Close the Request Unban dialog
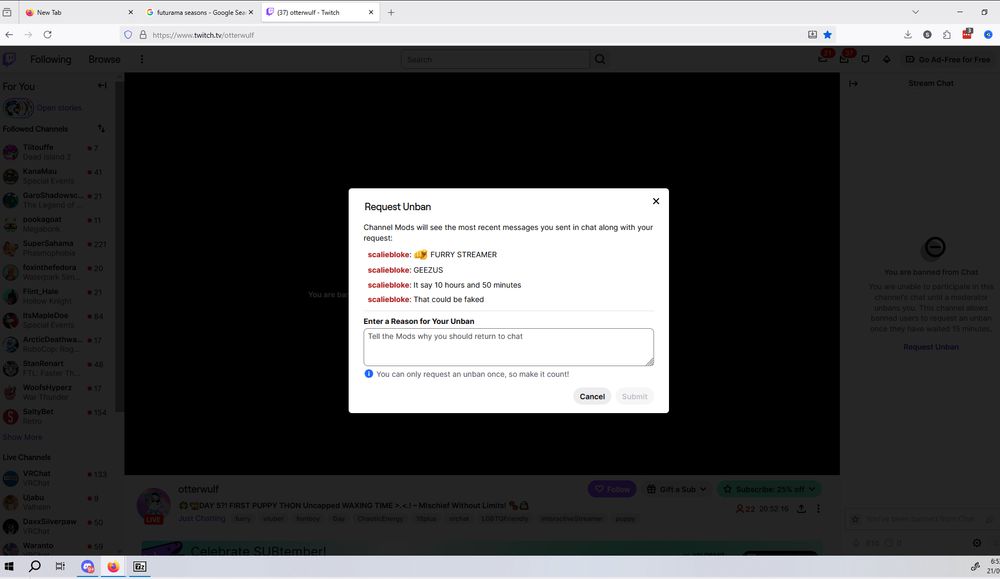Image resolution: width=1000 pixels, height=579 pixels. click(x=656, y=201)
